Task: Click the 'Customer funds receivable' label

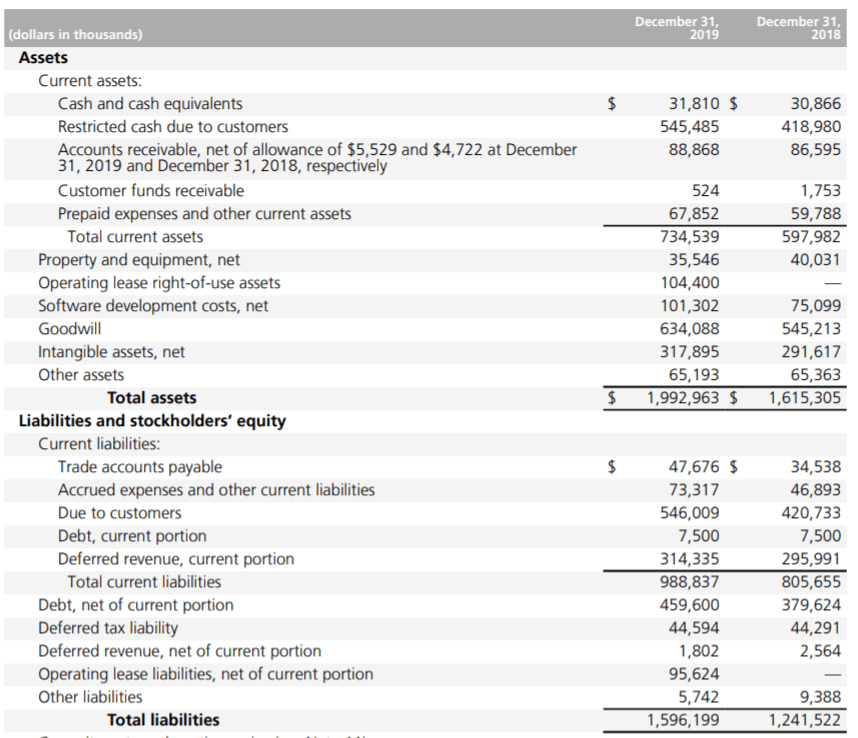Action: pyautogui.click(x=151, y=190)
